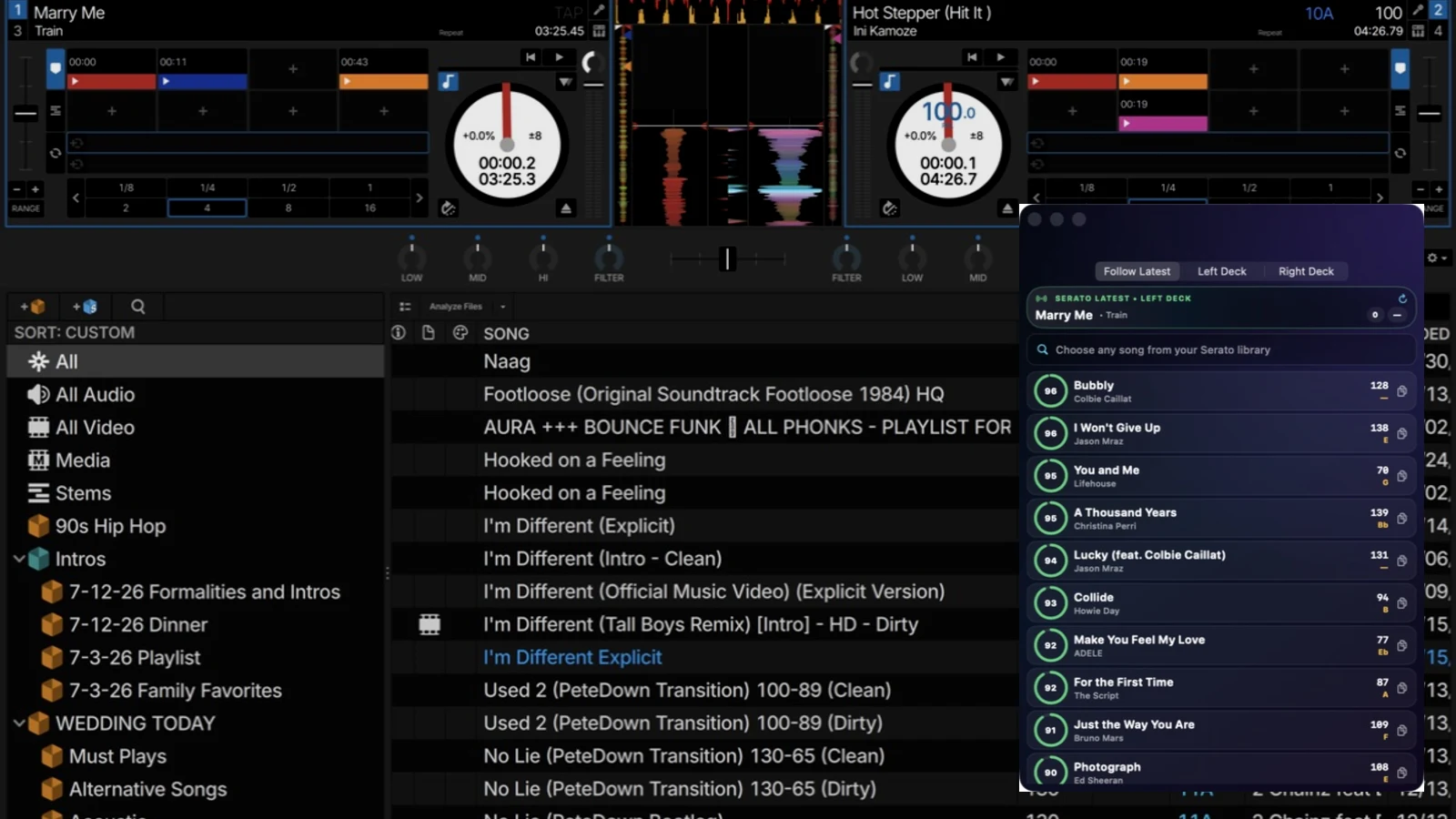This screenshot has height=819, width=1456.
Task: Eject the track from right deck
Action: pyautogui.click(x=1006, y=208)
